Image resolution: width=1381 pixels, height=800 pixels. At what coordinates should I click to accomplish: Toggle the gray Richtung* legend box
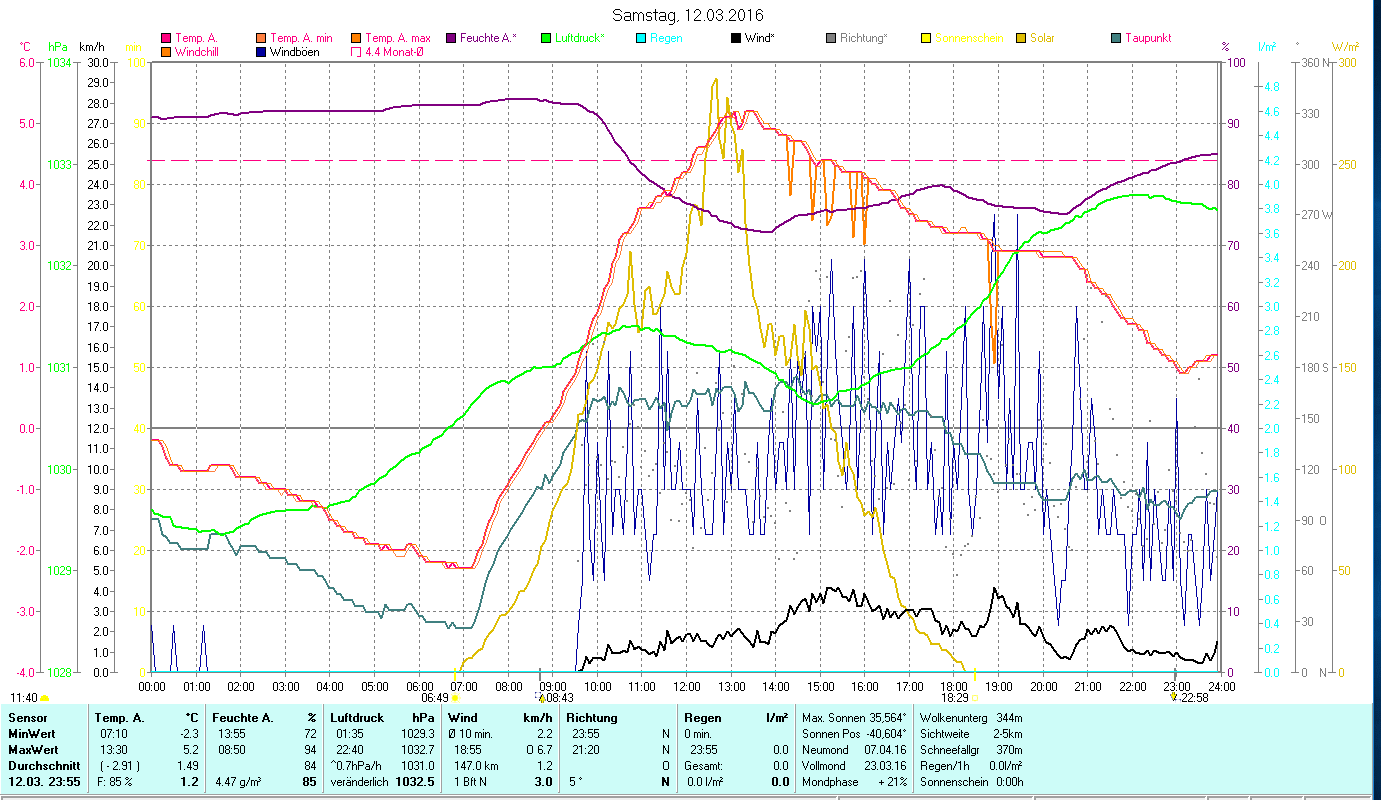(x=831, y=39)
